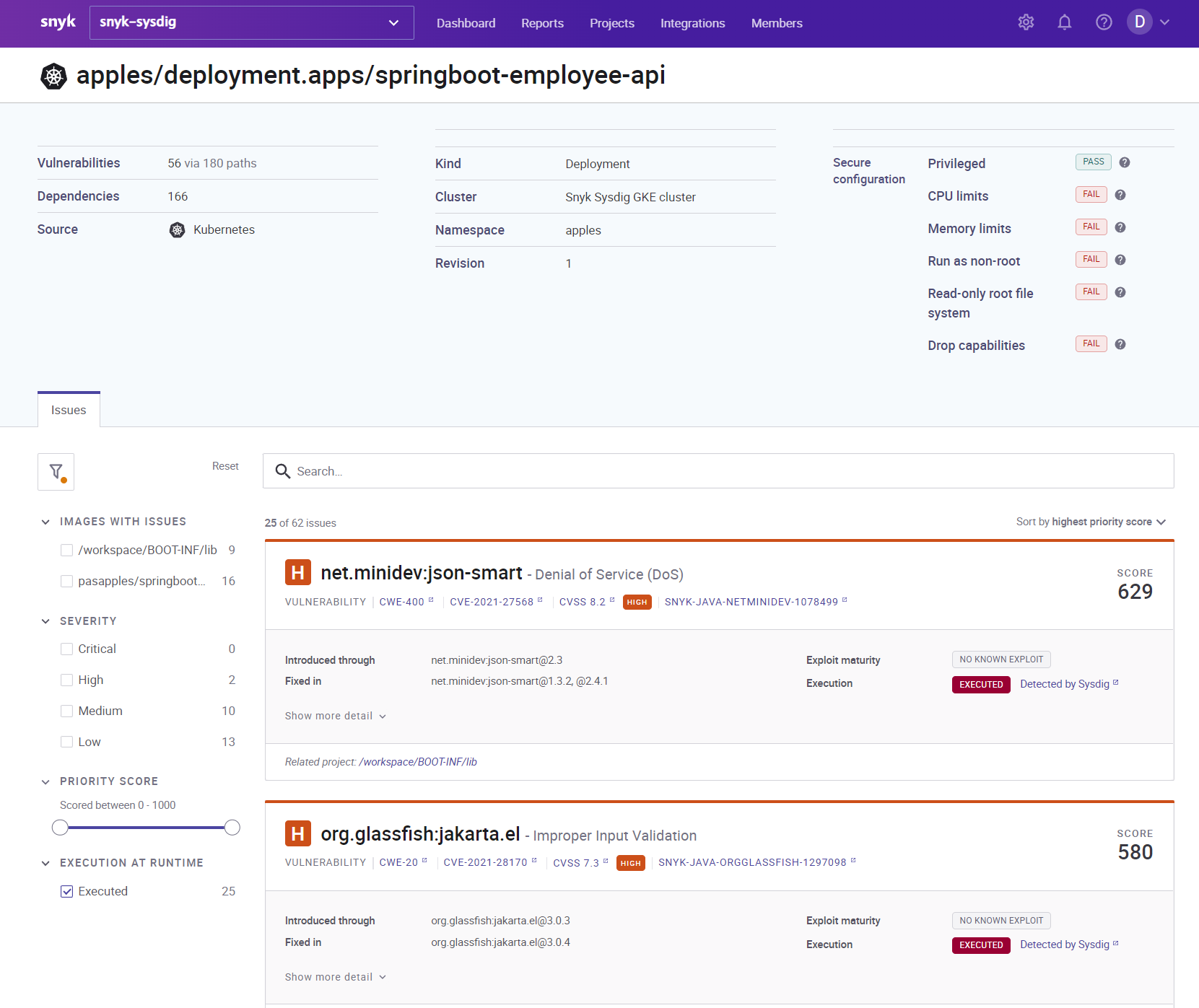
Task: Click help icon for CPU limits
Action: pyautogui.click(x=1120, y=195)
